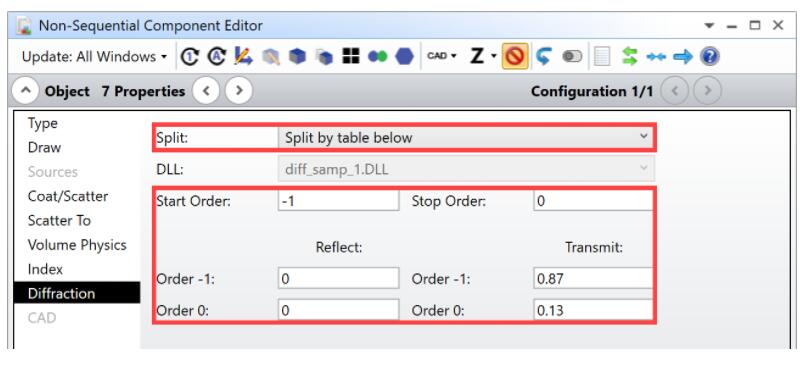Screen dimensions: 808x366
Task: Click the green swap arrows icon
Action: click(630, 56)
